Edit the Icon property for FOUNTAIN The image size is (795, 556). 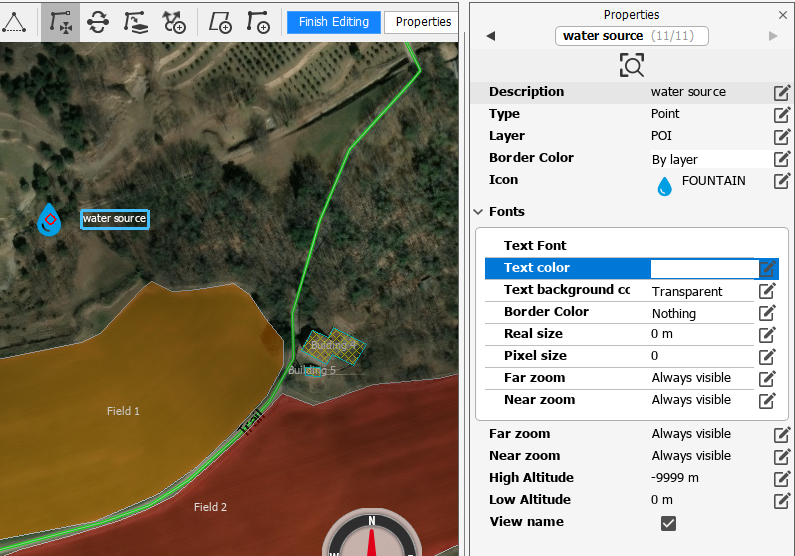click(782, 181)
